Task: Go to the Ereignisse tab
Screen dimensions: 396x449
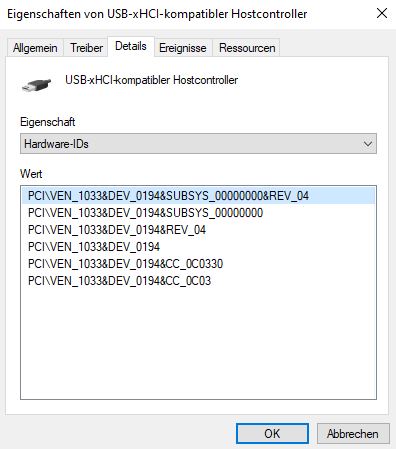Action: (x=183, y=48)
